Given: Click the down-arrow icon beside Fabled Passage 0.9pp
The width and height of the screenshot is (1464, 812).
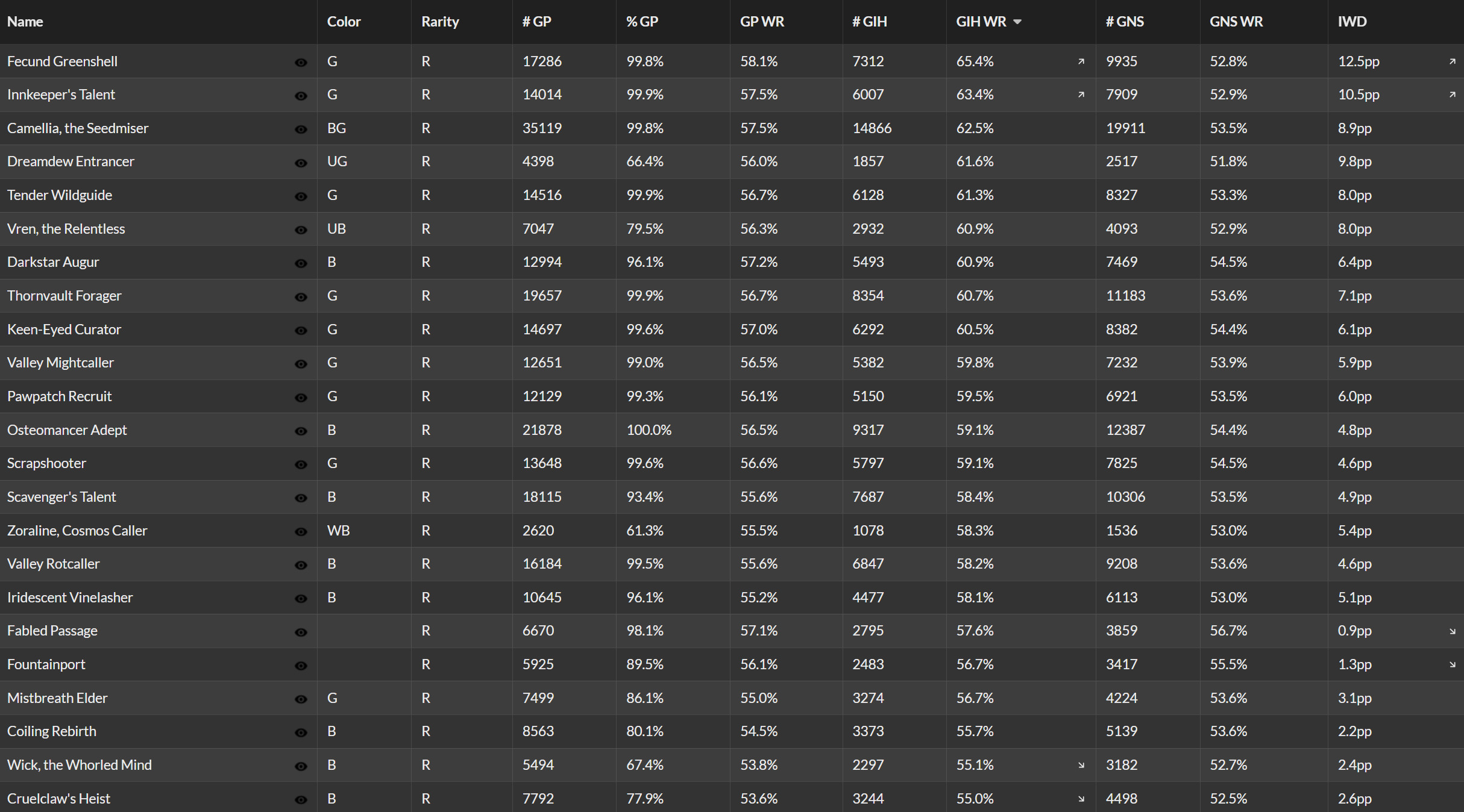Looking at the screenshot, I should pyautogui.click(x=1453, y=631).
